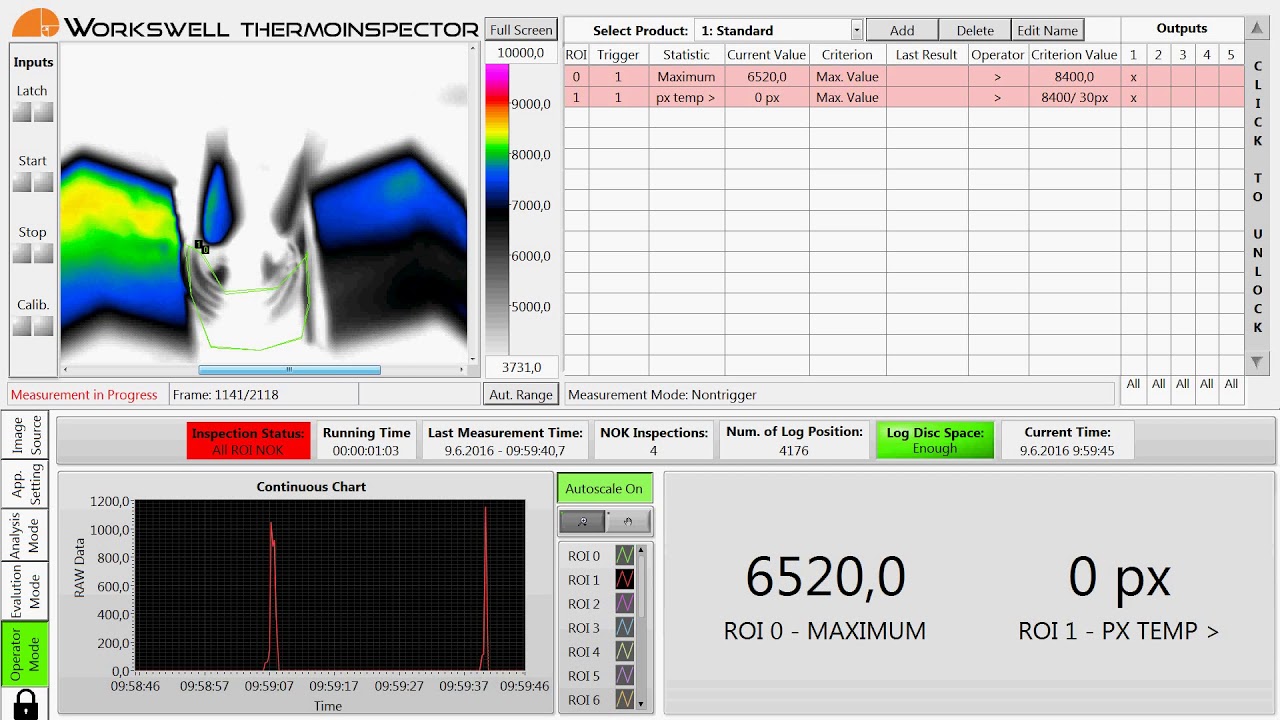Image resolution: width=1280 pixels, height=720 pixels.
Task: Click the right Stop input indicator
Action: click(x=43, y=254)
